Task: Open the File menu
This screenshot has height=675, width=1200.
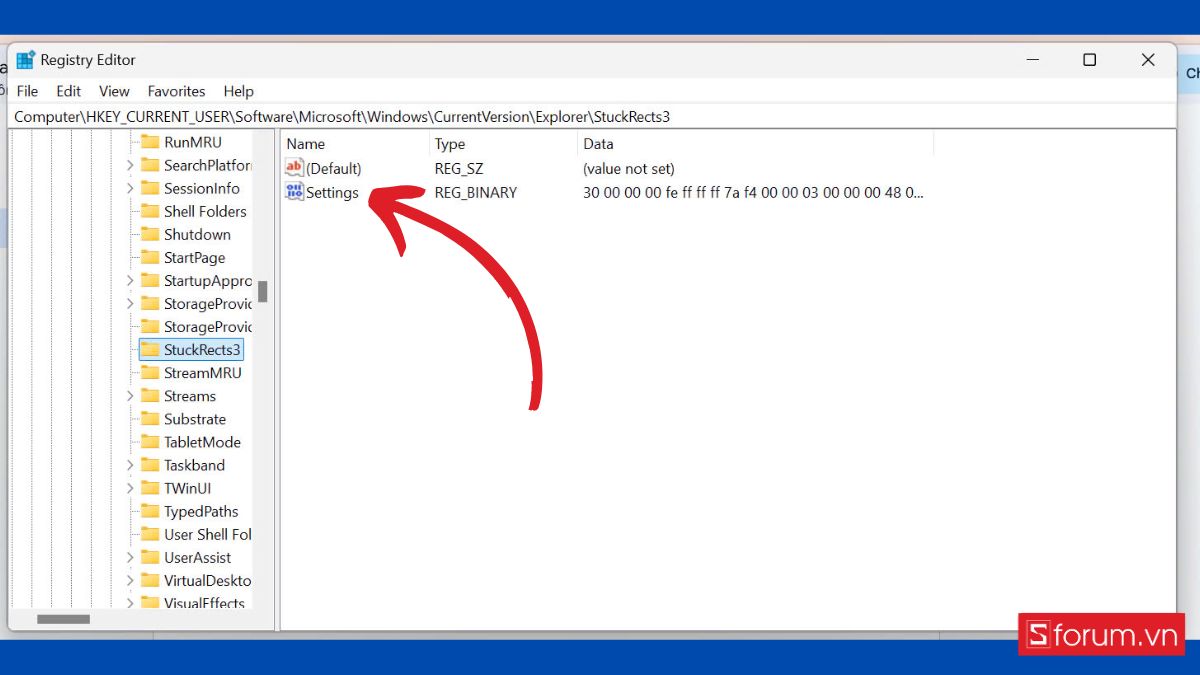Action: click(27, 91)
